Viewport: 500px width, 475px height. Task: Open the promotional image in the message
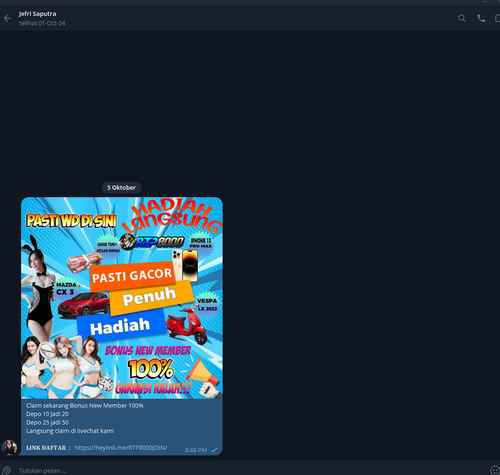122,298
